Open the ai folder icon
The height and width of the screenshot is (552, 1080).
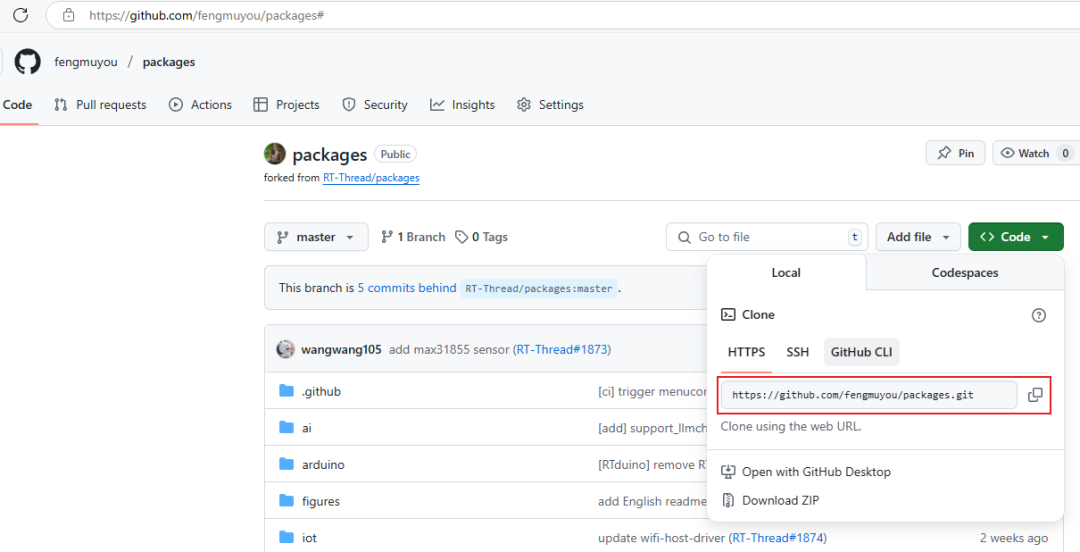[287, 428]
